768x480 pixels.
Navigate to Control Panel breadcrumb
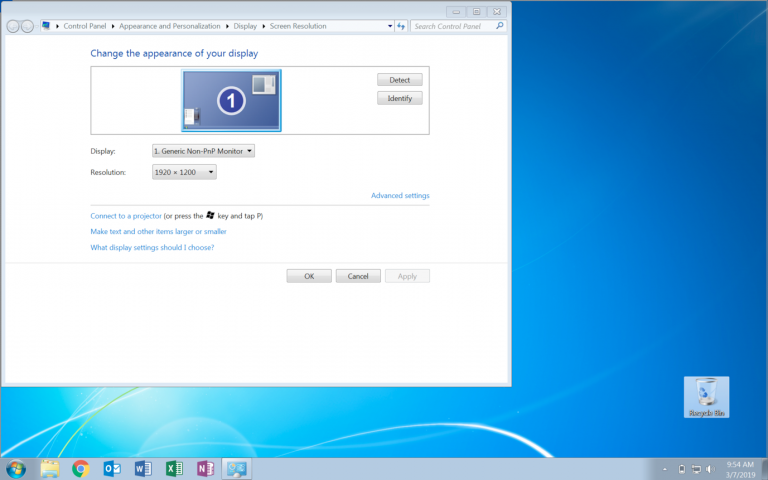point(85,26)
